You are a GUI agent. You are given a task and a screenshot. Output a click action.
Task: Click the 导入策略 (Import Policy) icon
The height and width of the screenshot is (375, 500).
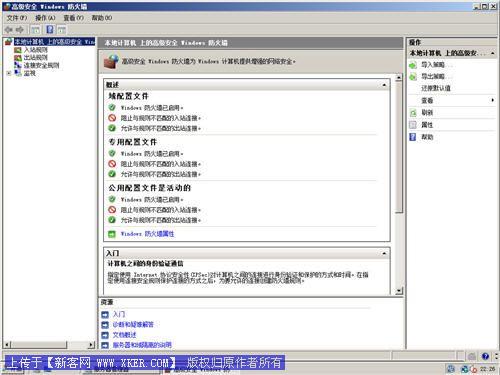[x=413, y=65]
